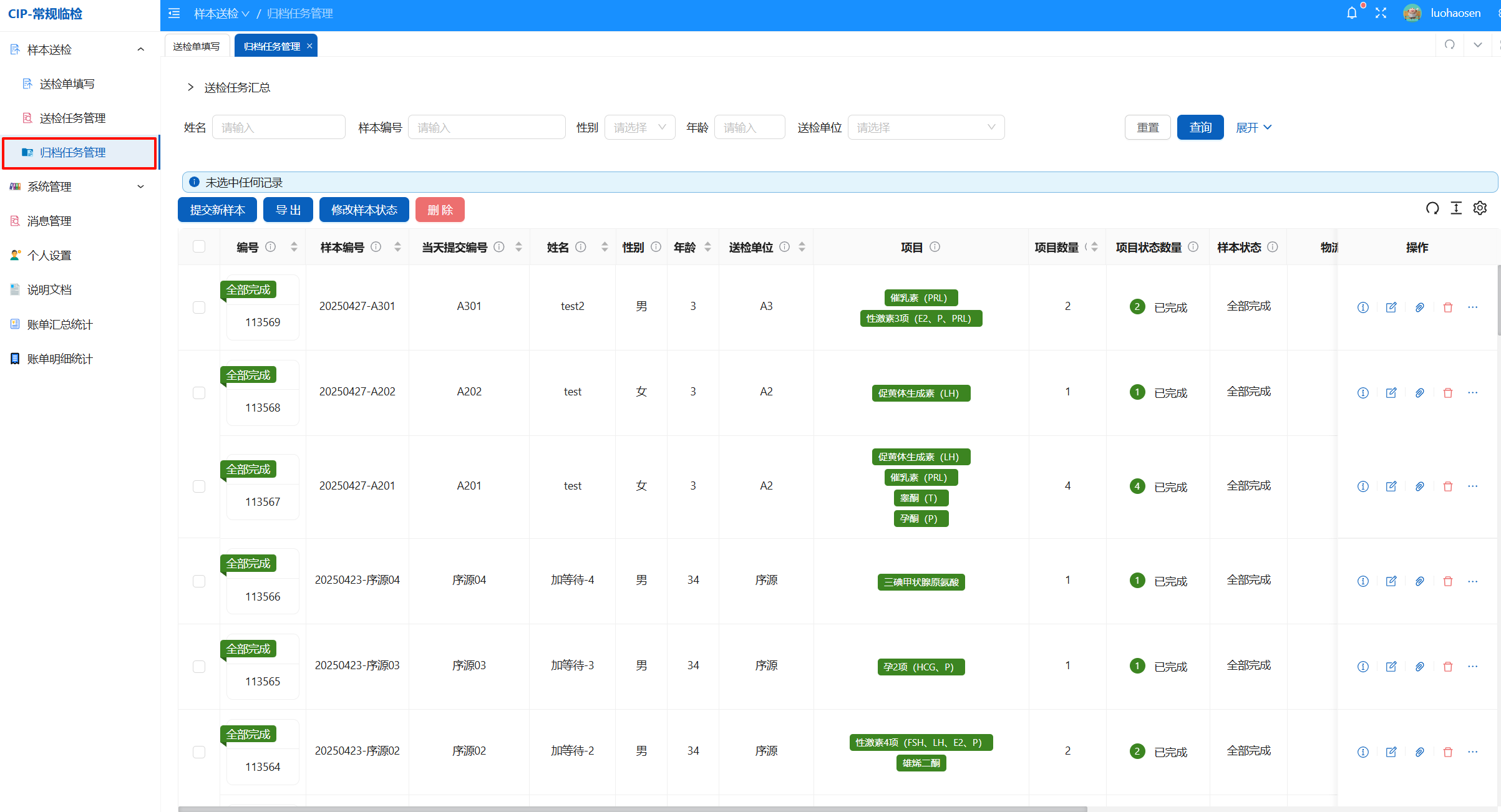1501x812 pixels.
Task: Click the 查询 search button
Action: (x=1200, y=127)
